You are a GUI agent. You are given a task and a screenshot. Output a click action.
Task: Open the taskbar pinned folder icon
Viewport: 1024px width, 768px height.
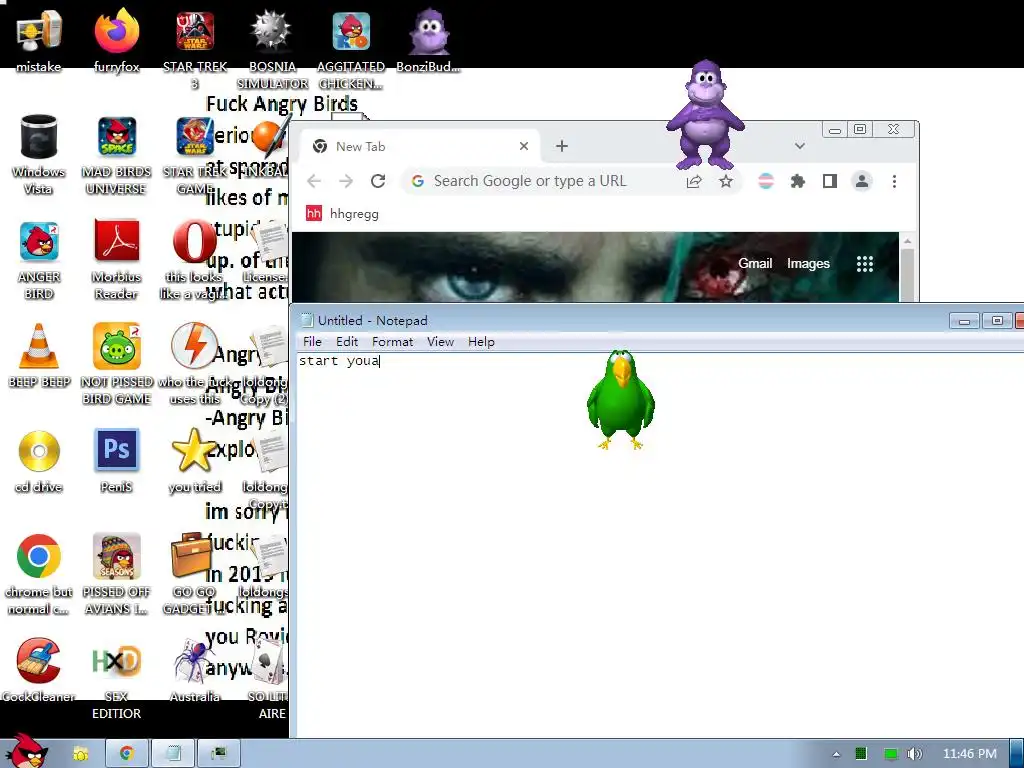80,754
